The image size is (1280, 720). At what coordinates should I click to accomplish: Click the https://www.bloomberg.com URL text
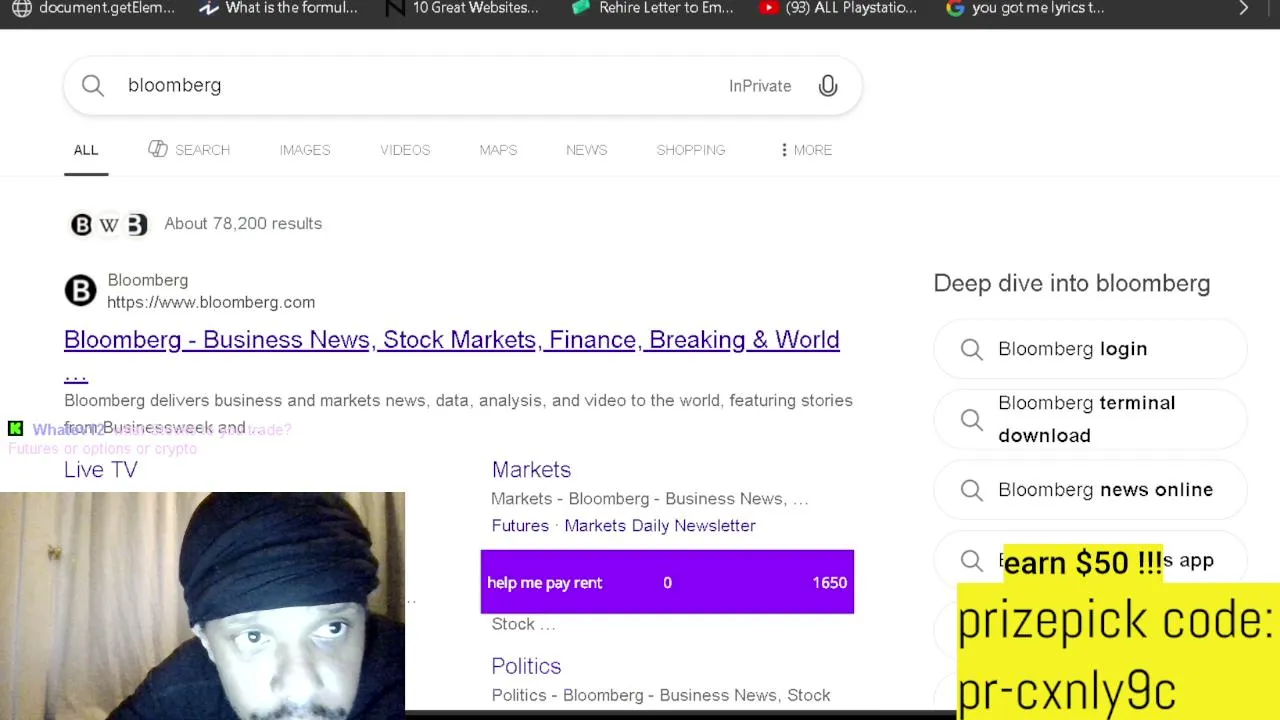[211, 302]
